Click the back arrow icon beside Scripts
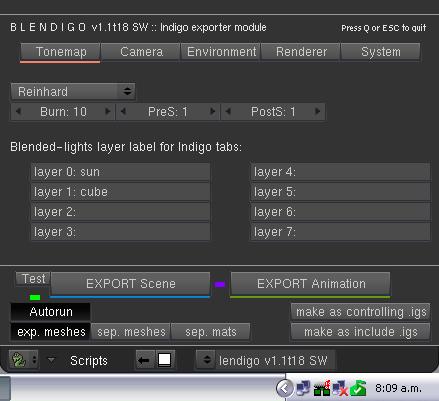439x401 pixels. [144, 360]
